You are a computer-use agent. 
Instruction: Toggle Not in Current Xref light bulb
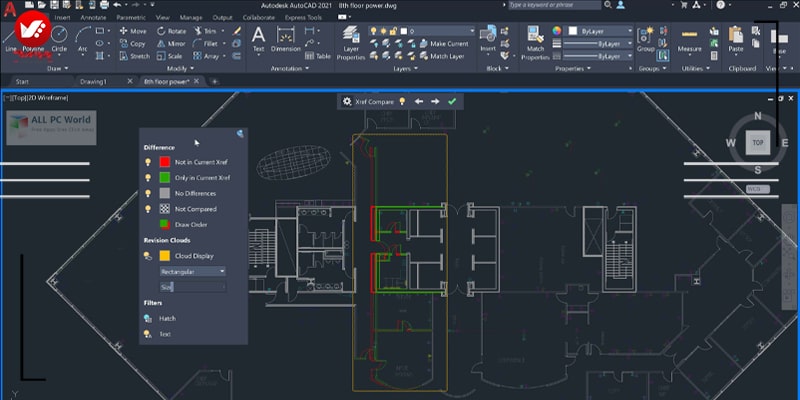(148, 162)
